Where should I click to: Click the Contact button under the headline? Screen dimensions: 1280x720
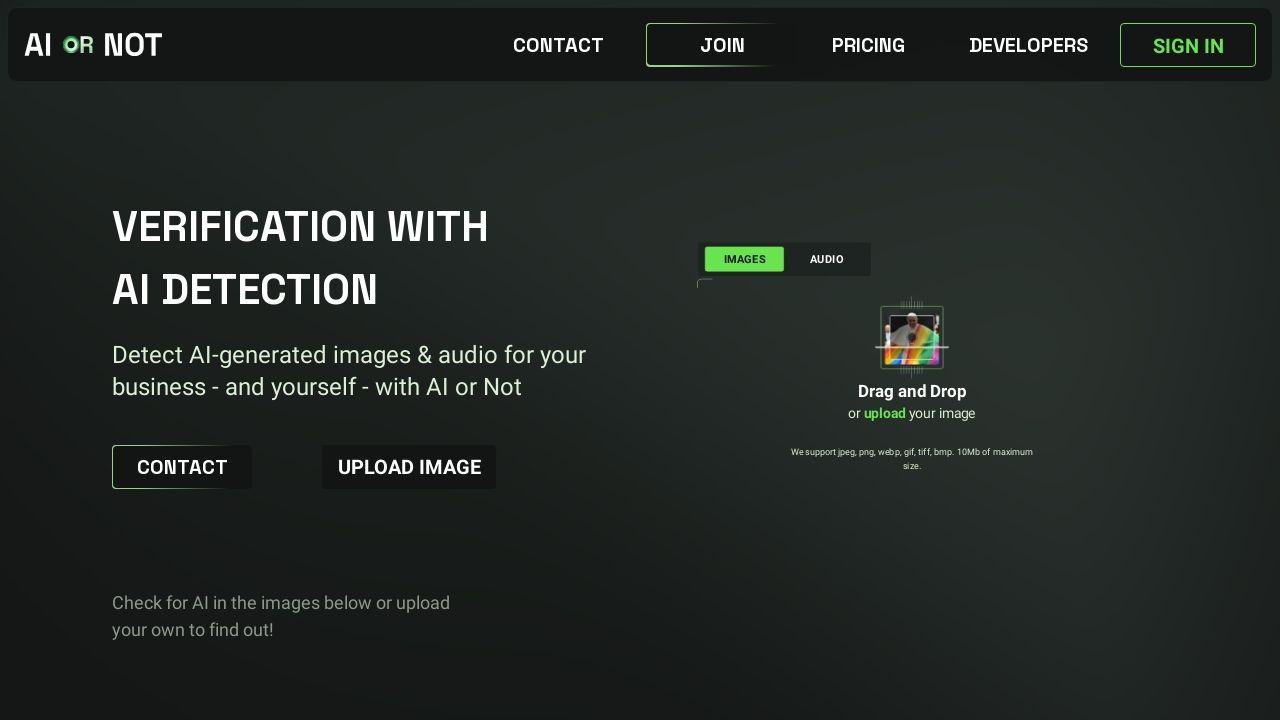(182, 467)
